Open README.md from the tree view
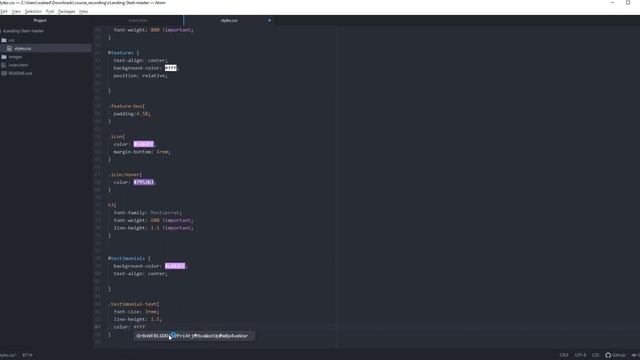Viewport: 640px width, 360px height. coord(20,73)
